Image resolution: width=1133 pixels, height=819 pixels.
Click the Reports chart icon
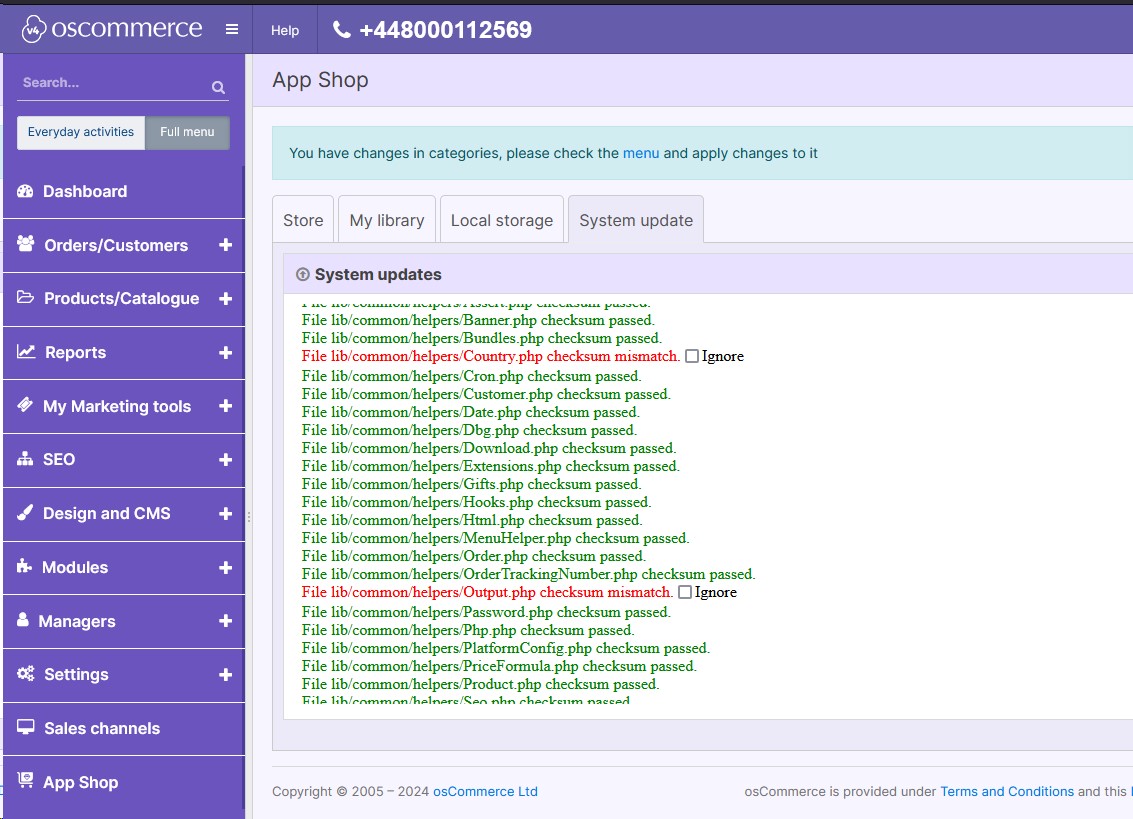coord(26,351)
